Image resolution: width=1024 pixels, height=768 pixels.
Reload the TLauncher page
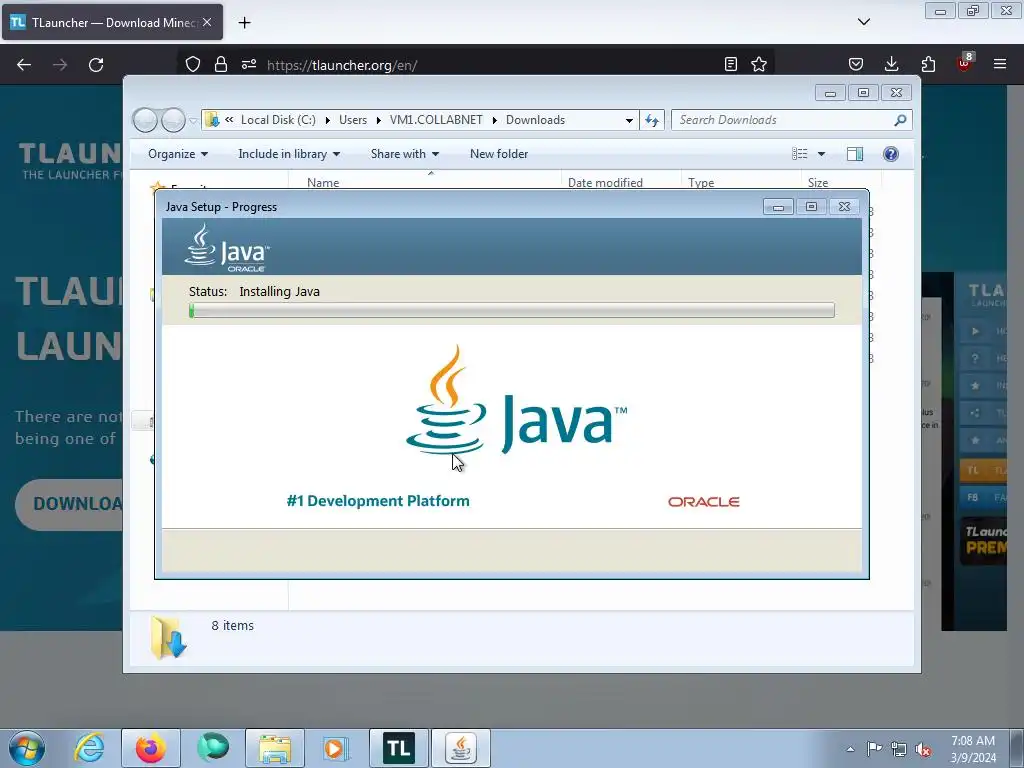(96, 65)
